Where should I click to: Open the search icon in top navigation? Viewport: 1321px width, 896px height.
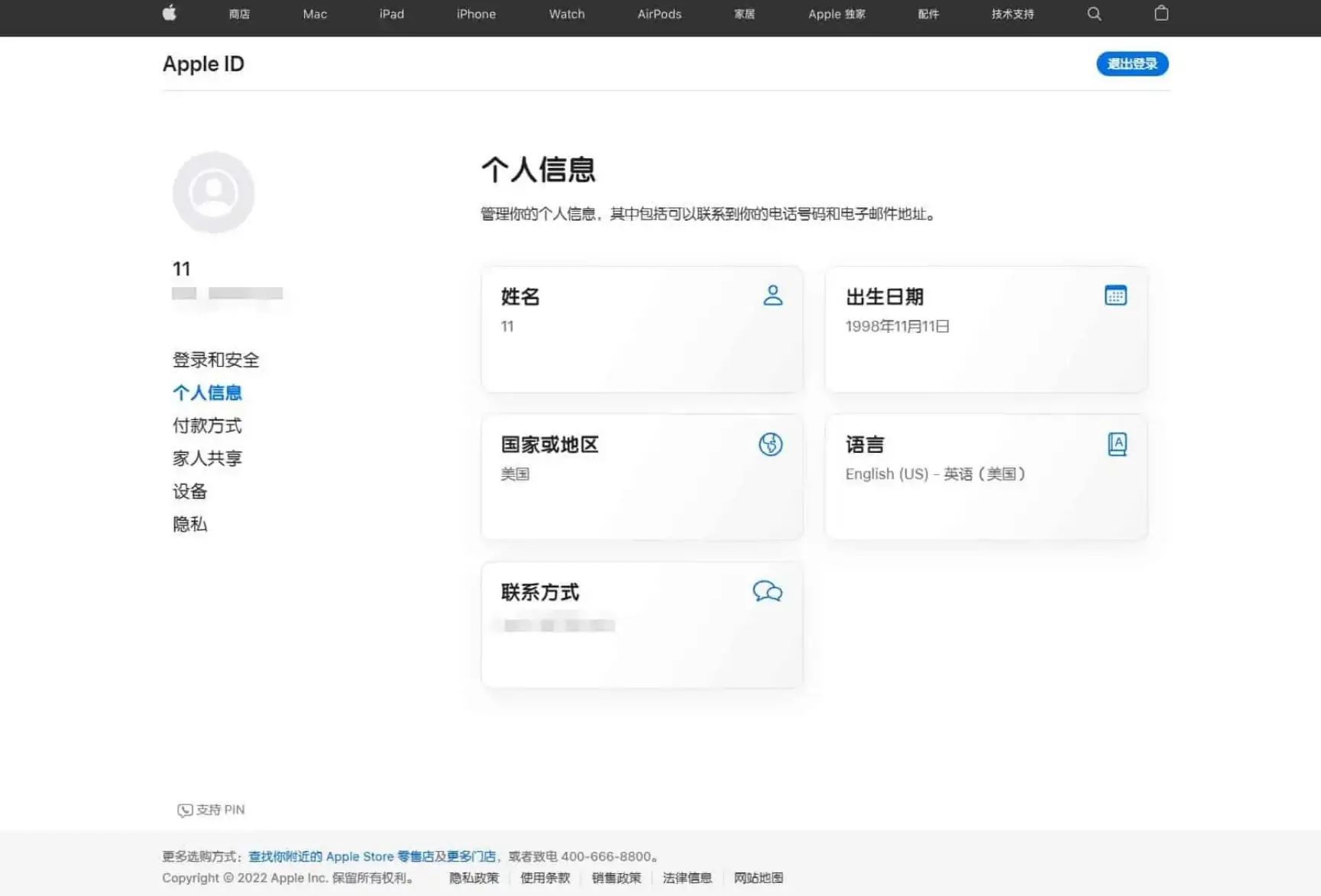1094,13
